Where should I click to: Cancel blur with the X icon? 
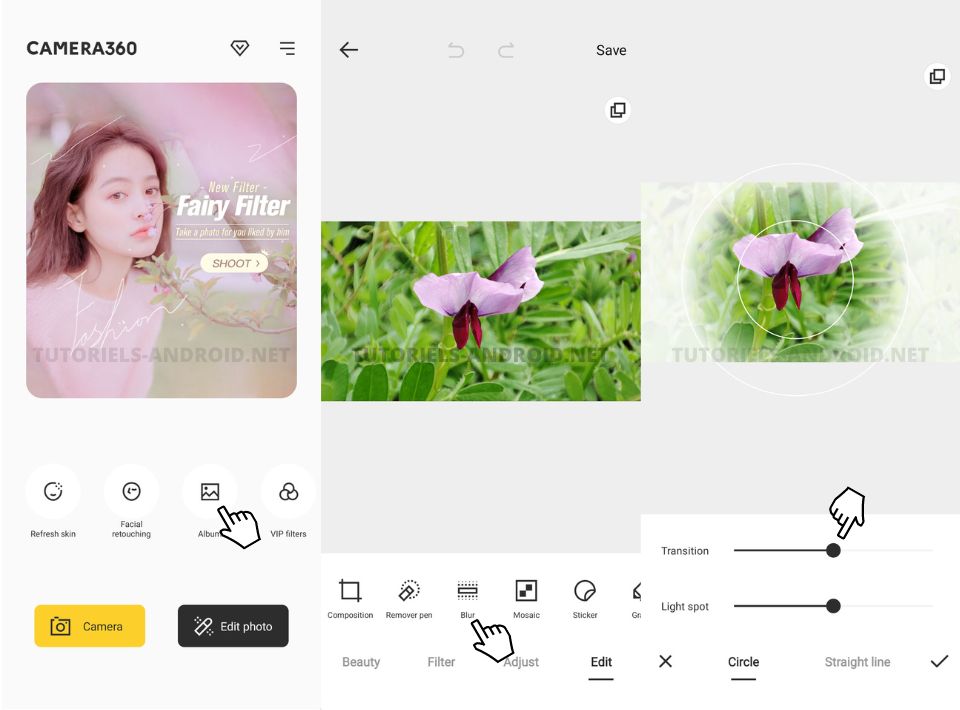(666, 661)
